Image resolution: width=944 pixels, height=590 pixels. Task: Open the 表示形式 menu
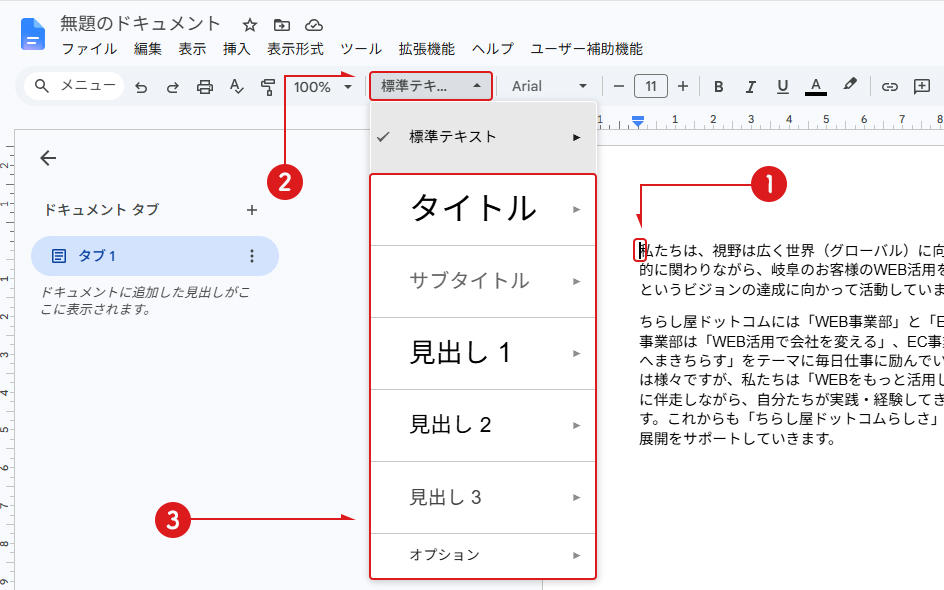tap(295, 49)
